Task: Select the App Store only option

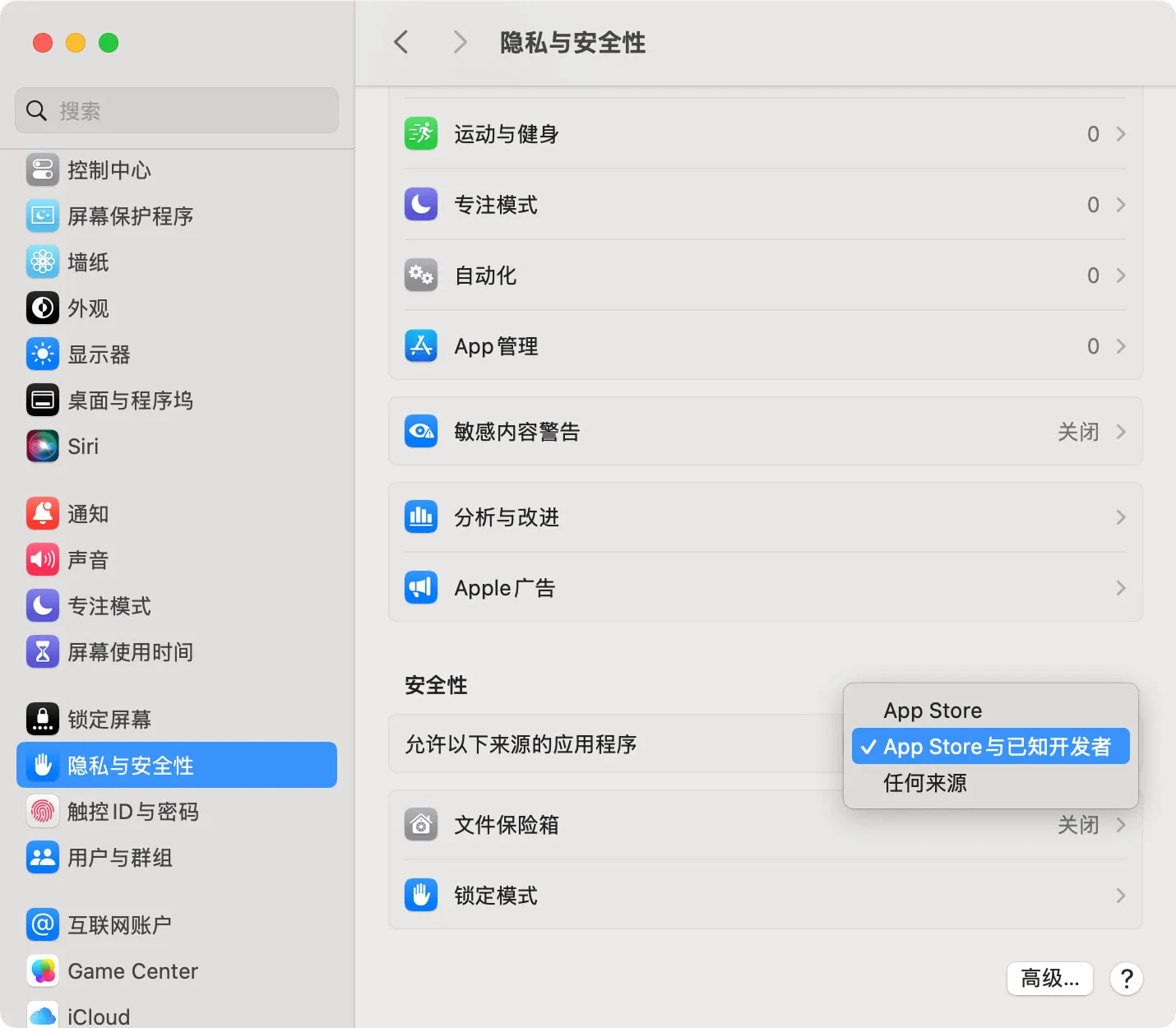Action: point(932,710)
